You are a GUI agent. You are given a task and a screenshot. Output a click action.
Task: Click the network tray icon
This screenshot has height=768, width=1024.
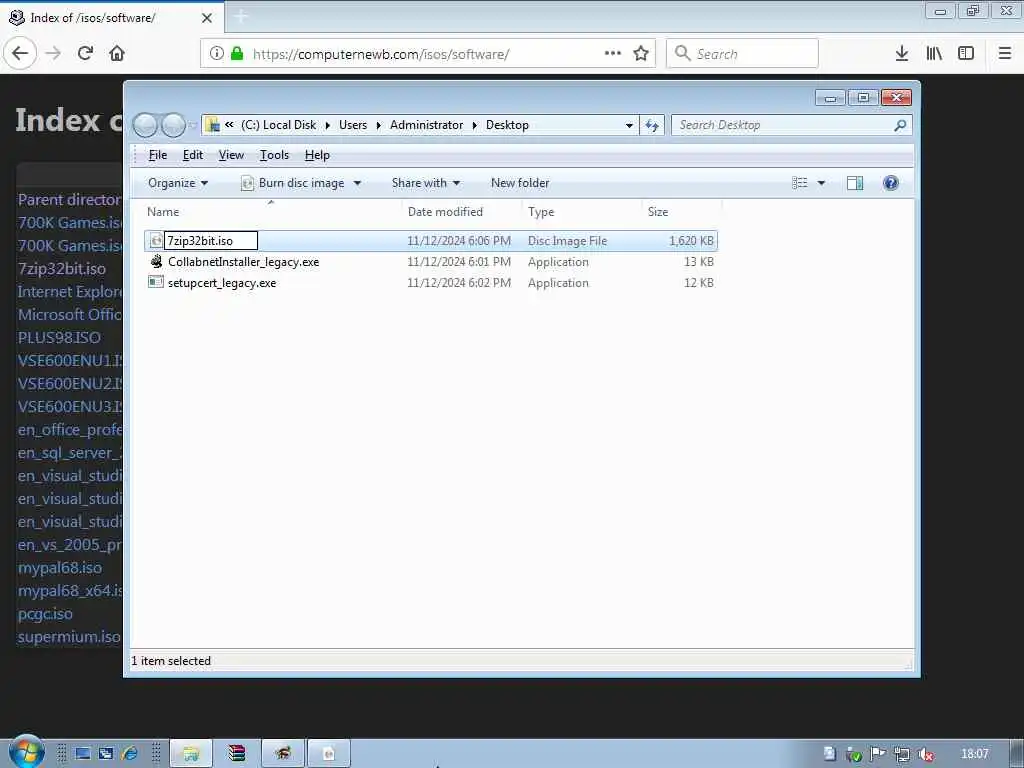(902, 754)
